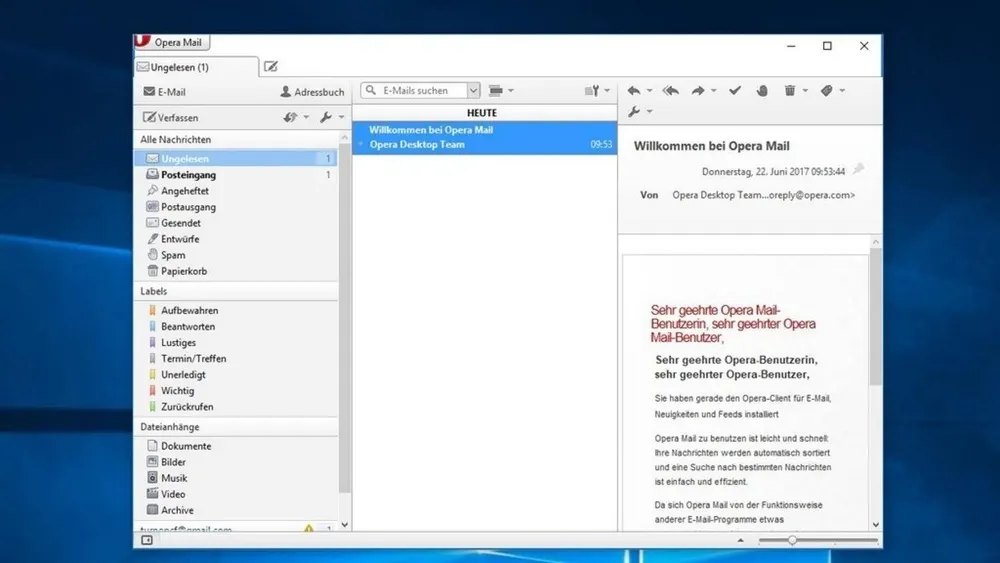Viewport: 1000px width, 563px height.
Task: Click the Labels section header
Action: pyautogui.click(x=236, y=291)
